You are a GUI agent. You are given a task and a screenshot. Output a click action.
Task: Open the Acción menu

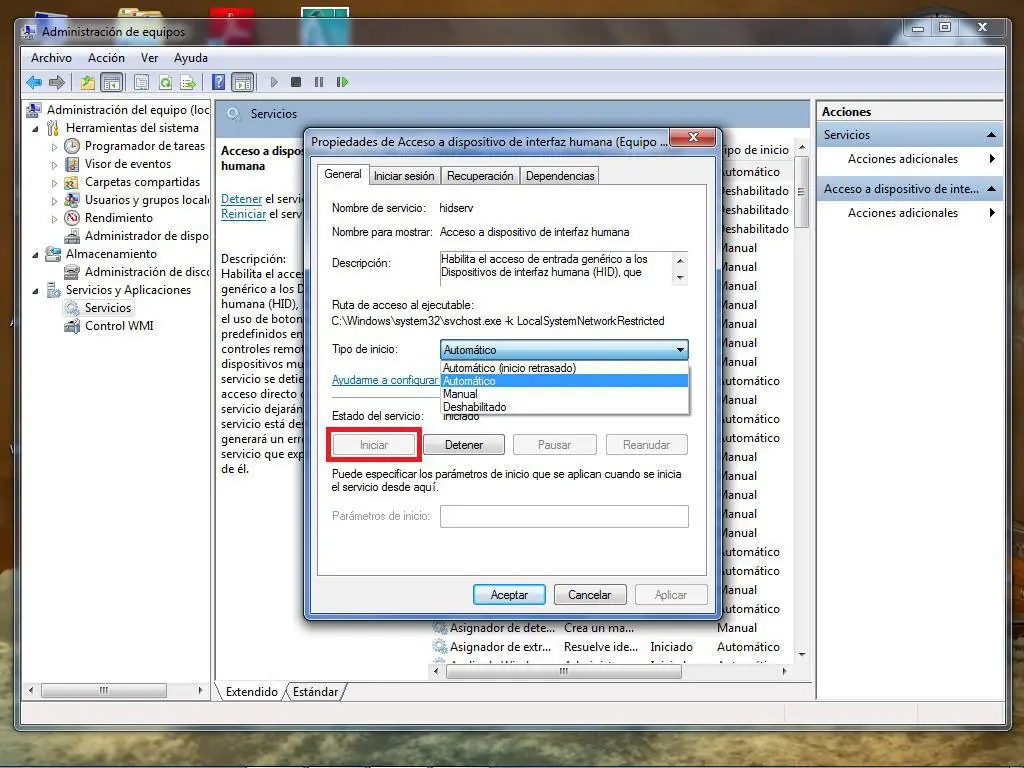[x=106, y=57]
